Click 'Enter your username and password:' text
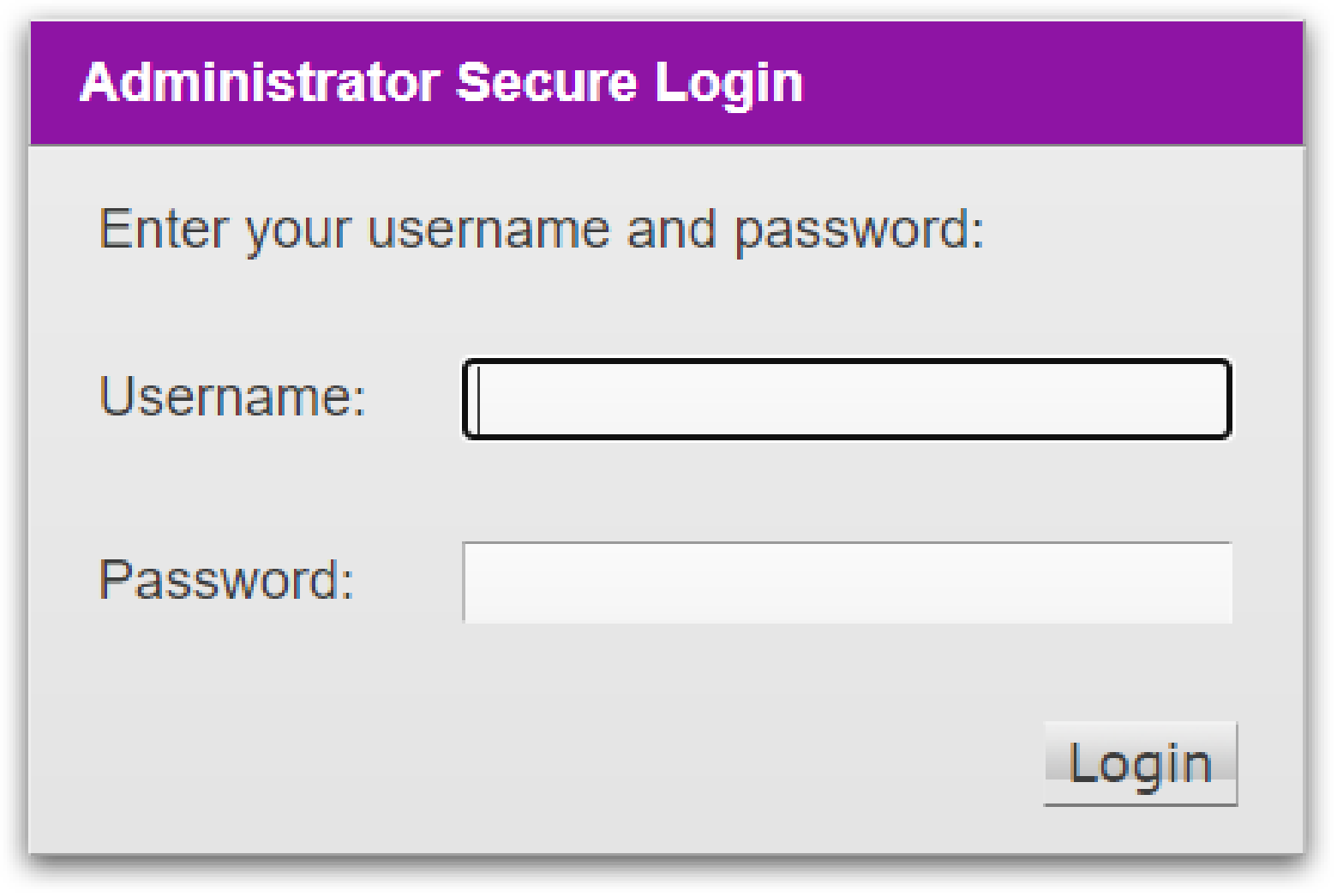This screenshot has width=1337, height=896. coord(542,230)
